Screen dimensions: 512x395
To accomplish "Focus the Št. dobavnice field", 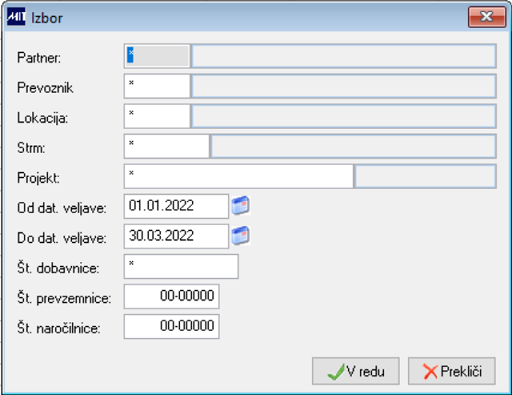I will tap(181, 266).
